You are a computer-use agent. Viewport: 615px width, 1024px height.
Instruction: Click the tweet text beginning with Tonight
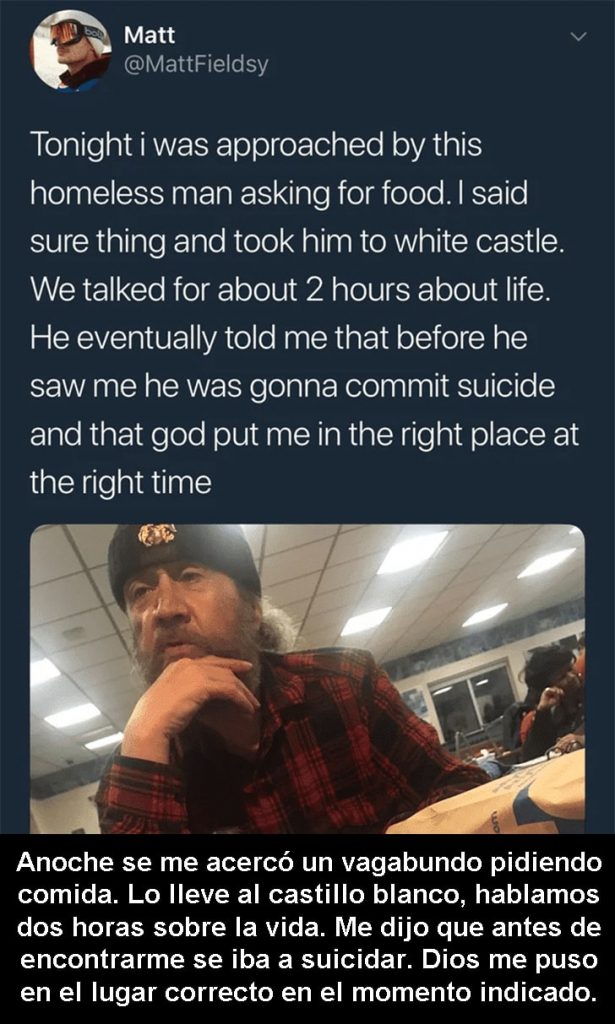point(304,313)
